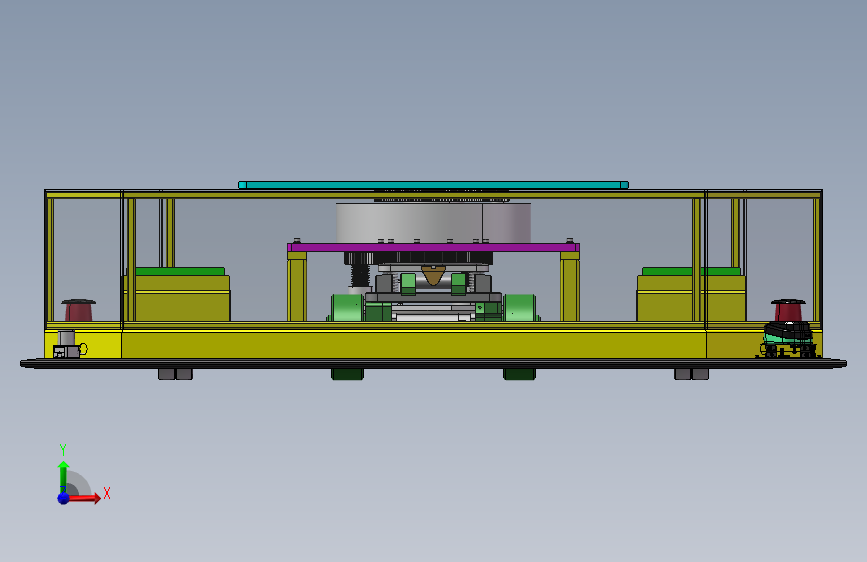Click the green Y axis arrow of the triad
This screenshot has width=867, height=562.
[x=63, y=476]
